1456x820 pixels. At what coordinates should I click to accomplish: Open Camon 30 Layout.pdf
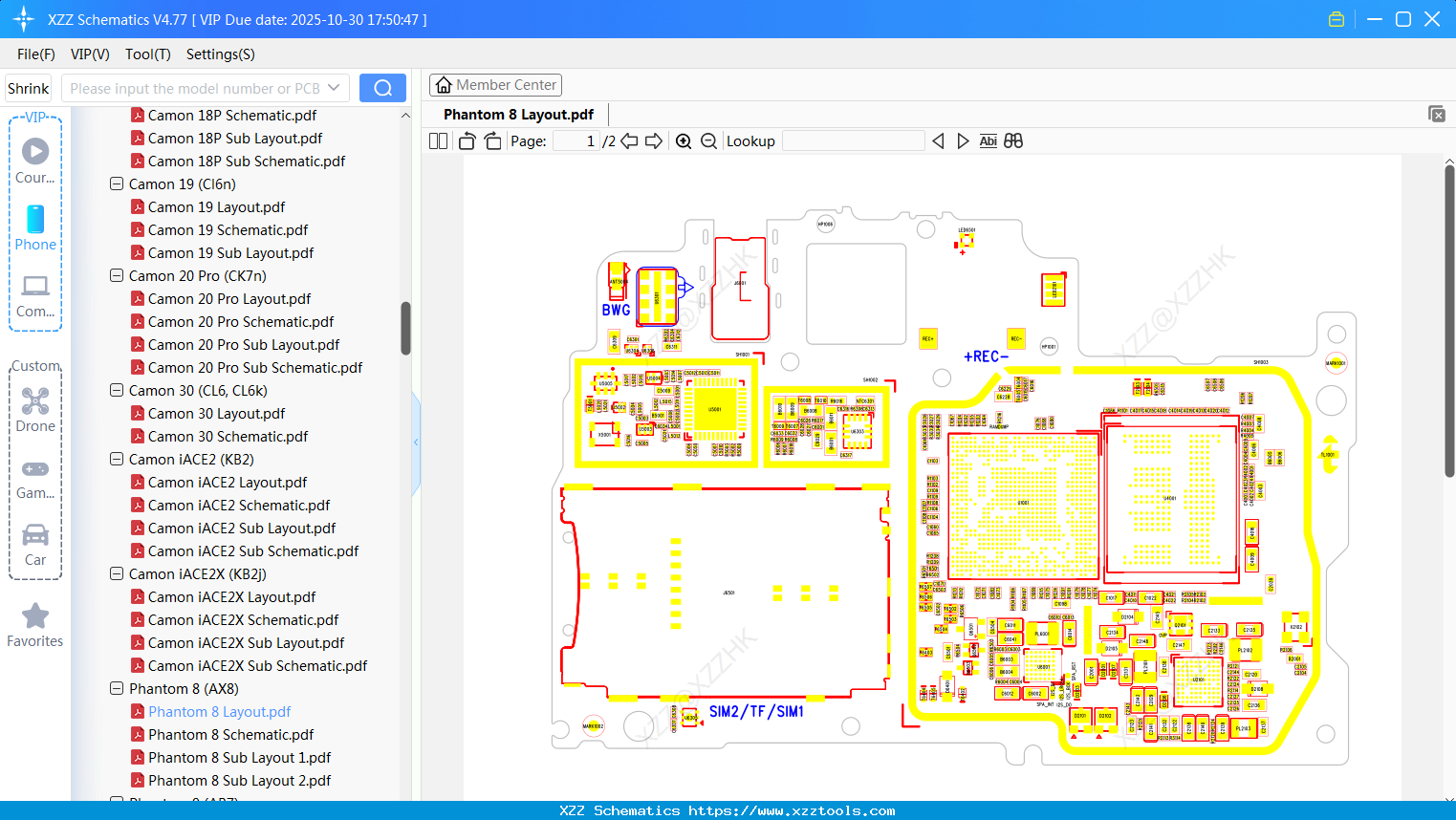pyautogui.click(x=216, y=413)
